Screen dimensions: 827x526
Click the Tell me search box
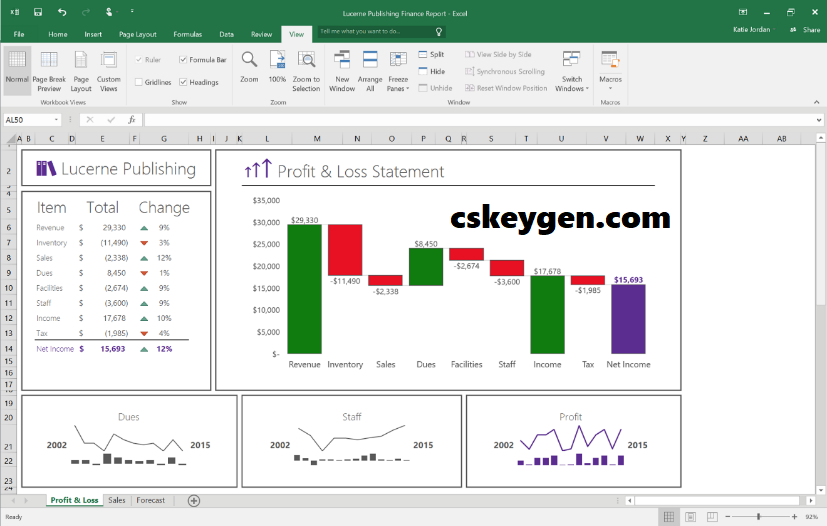[x=381, y=32]
